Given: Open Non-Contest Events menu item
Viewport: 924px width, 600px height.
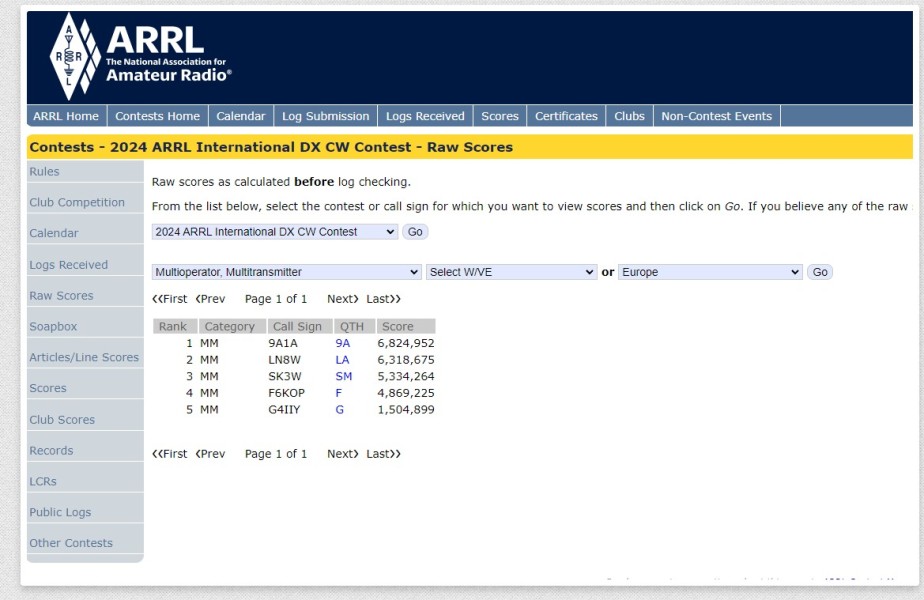Looking at the screenshot, I should point(717,116).
